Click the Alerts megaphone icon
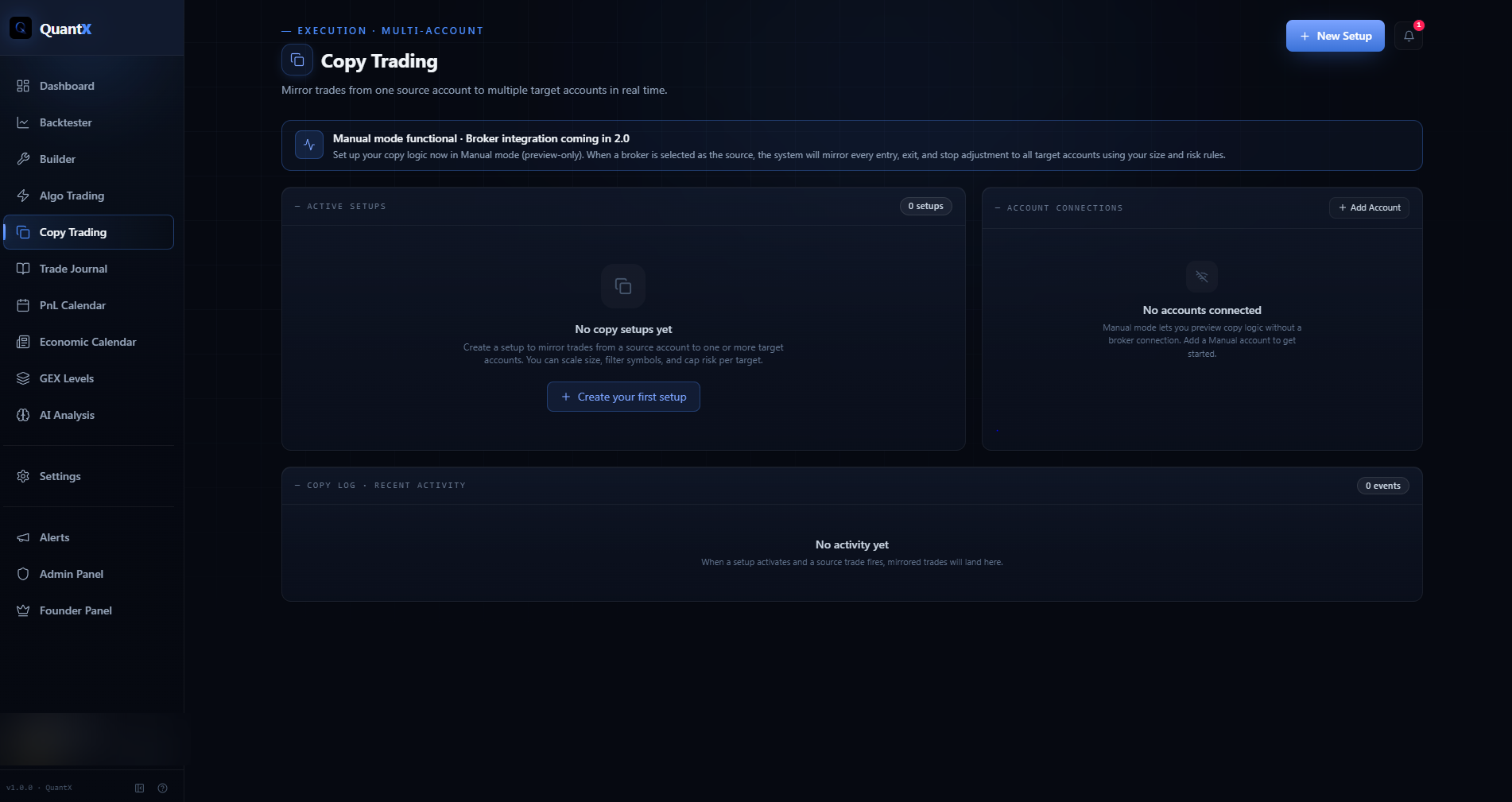The height and width of the screenshot is (802, 1512). [23, 537]
